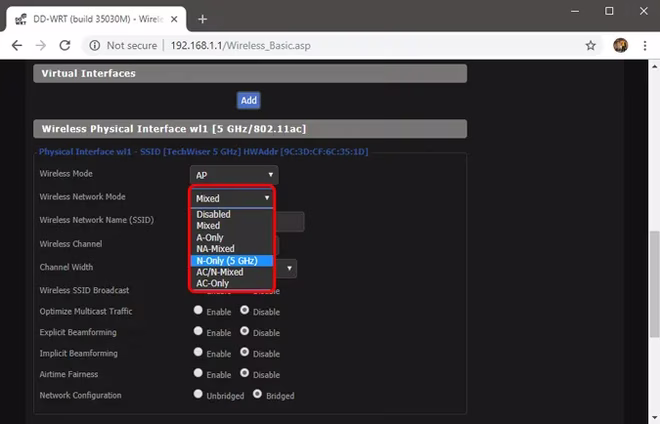Enable Airtime Fairness
Image resolution: width=660 pixels, height=424 pixels.
point(198,373)
